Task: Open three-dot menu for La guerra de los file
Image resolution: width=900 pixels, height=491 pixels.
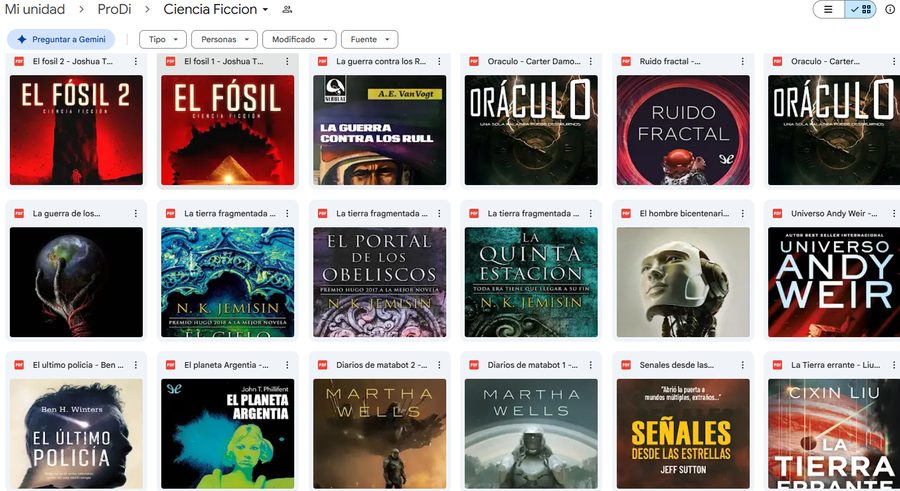Action: click(135, 214)
